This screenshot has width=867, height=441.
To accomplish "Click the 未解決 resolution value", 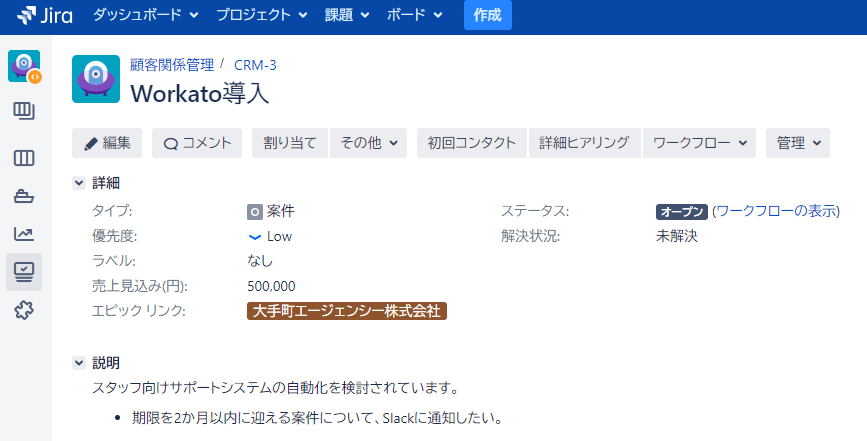I will [677, 237].
